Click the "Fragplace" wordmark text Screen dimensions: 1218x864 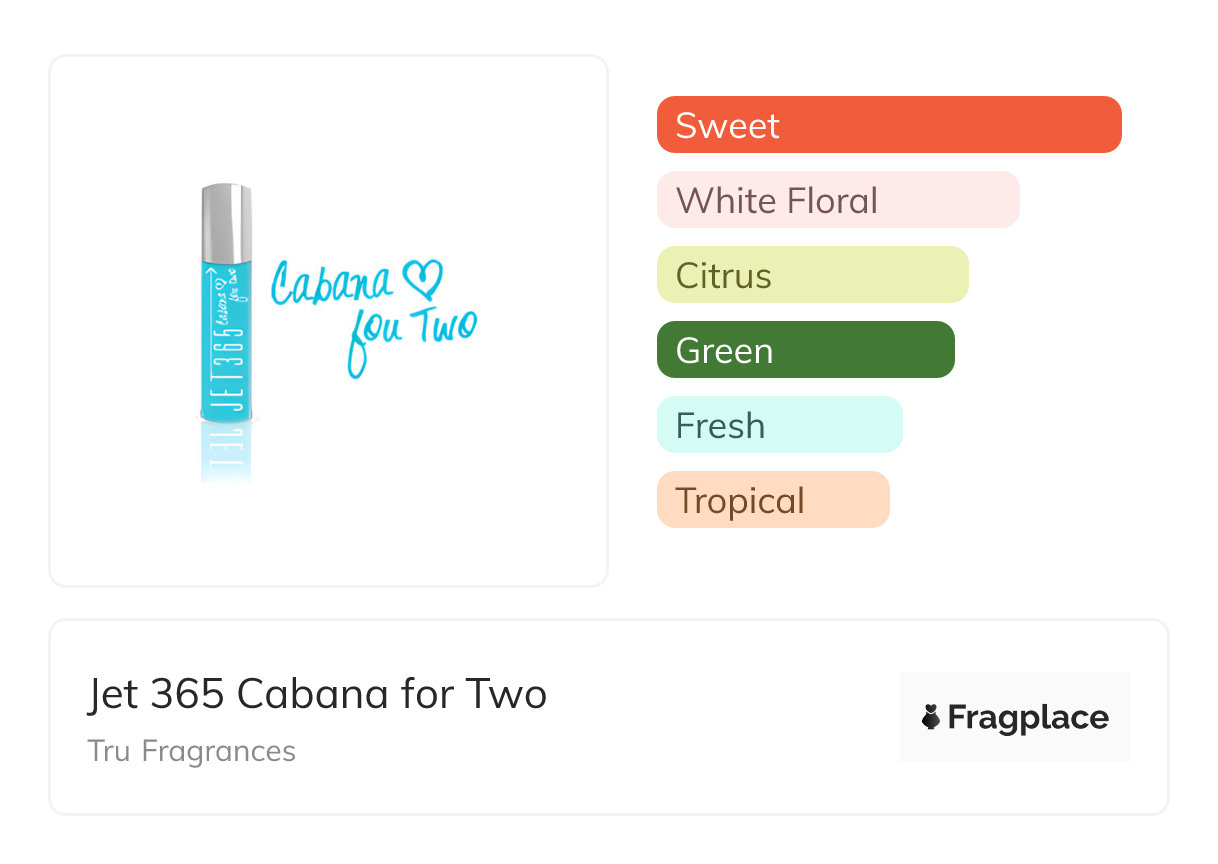(1028, 718)
